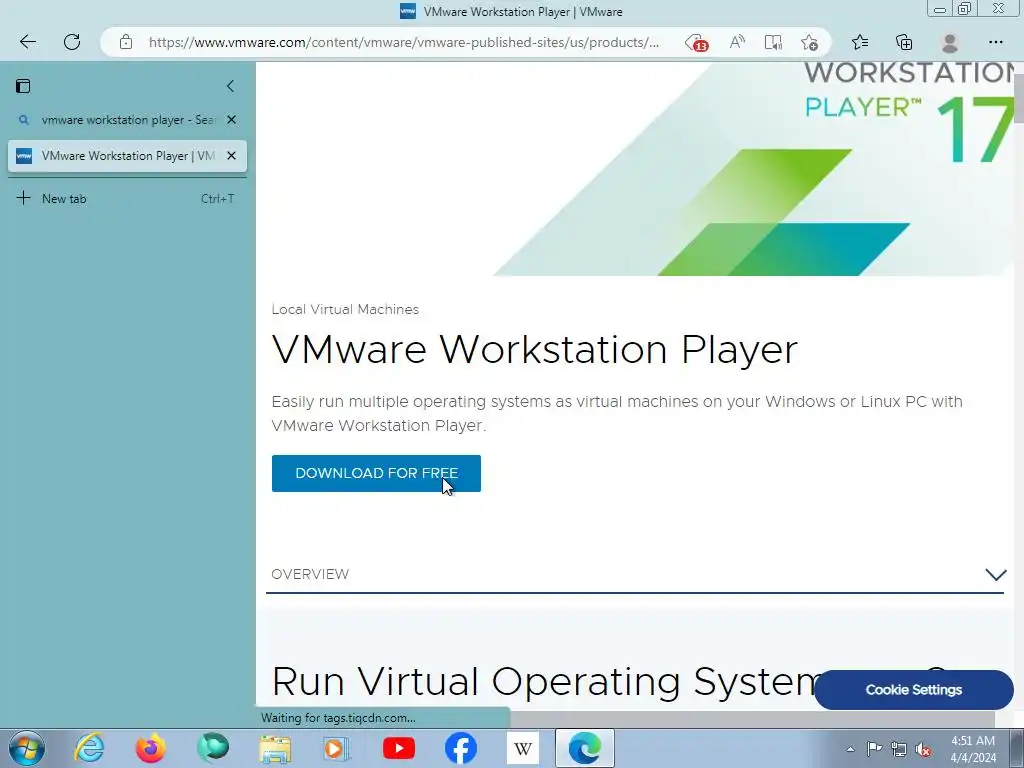Open Wikipedia shortcut in taskbar

pos(523,748)
